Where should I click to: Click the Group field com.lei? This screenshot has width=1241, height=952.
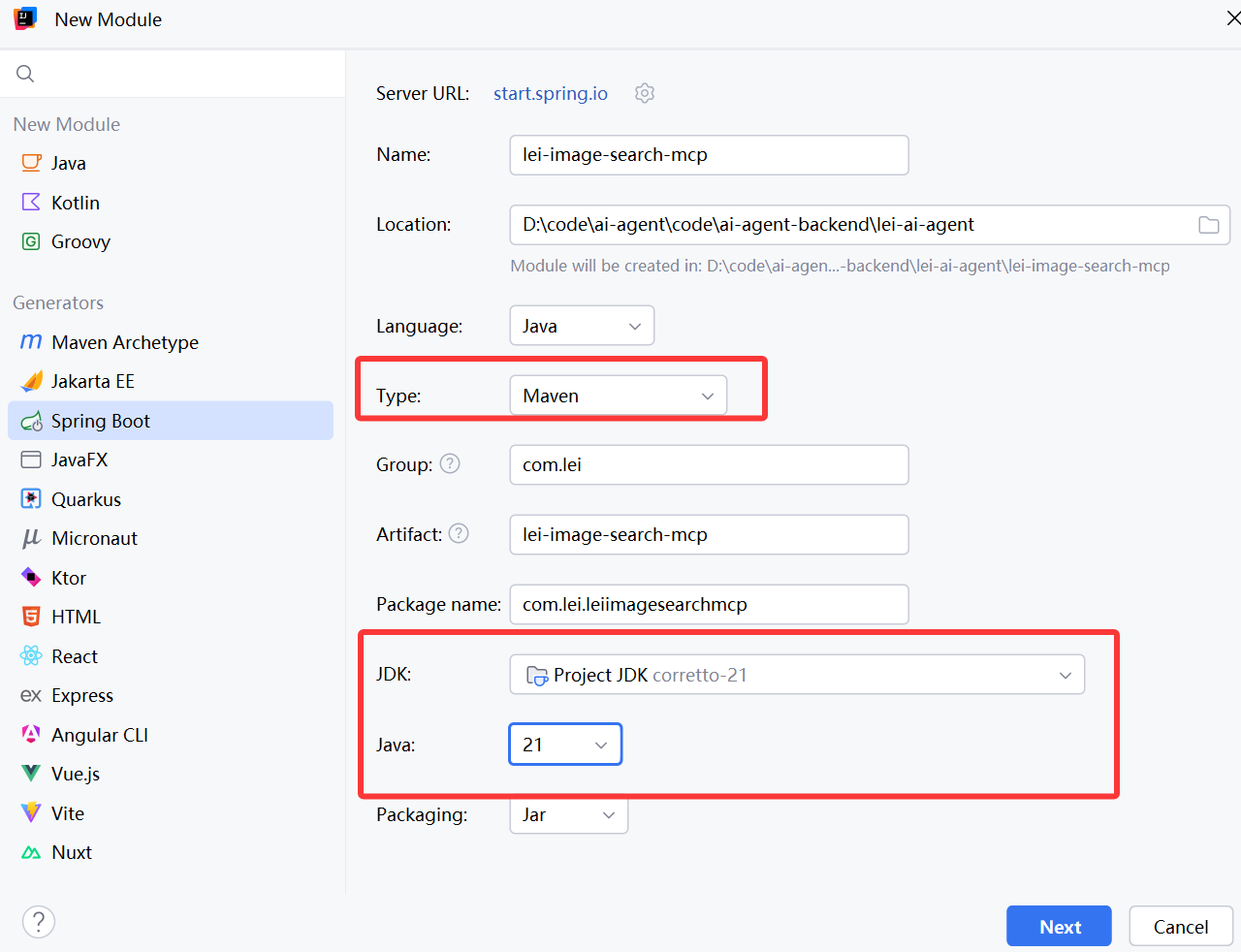click(709, 464)
